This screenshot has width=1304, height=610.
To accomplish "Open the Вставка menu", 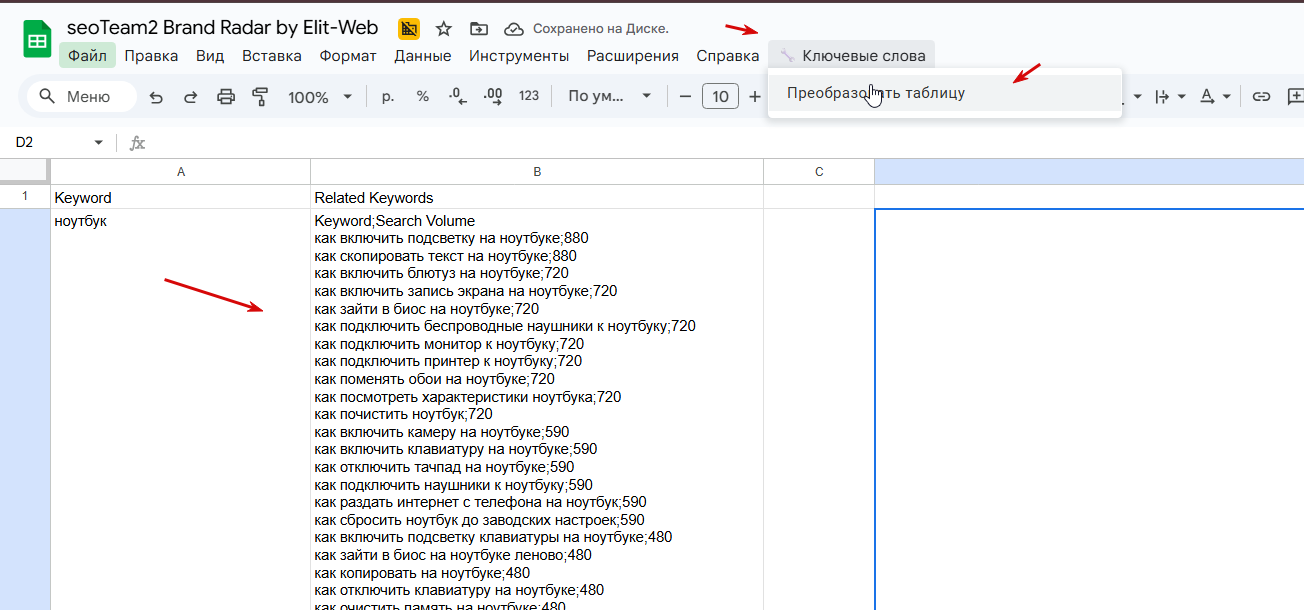I will click(272, 56).
